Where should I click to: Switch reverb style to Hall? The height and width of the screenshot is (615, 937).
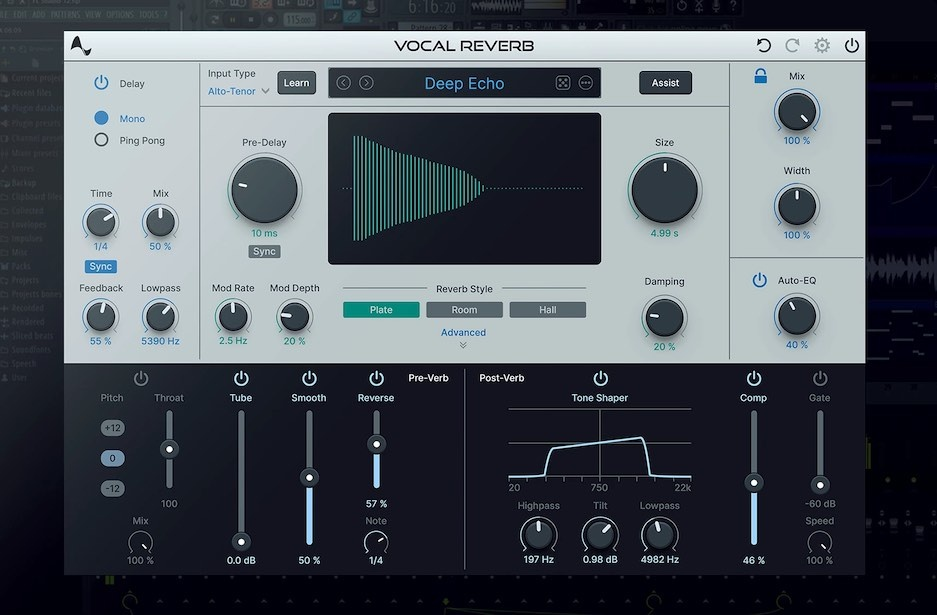(x=547, y=309)
